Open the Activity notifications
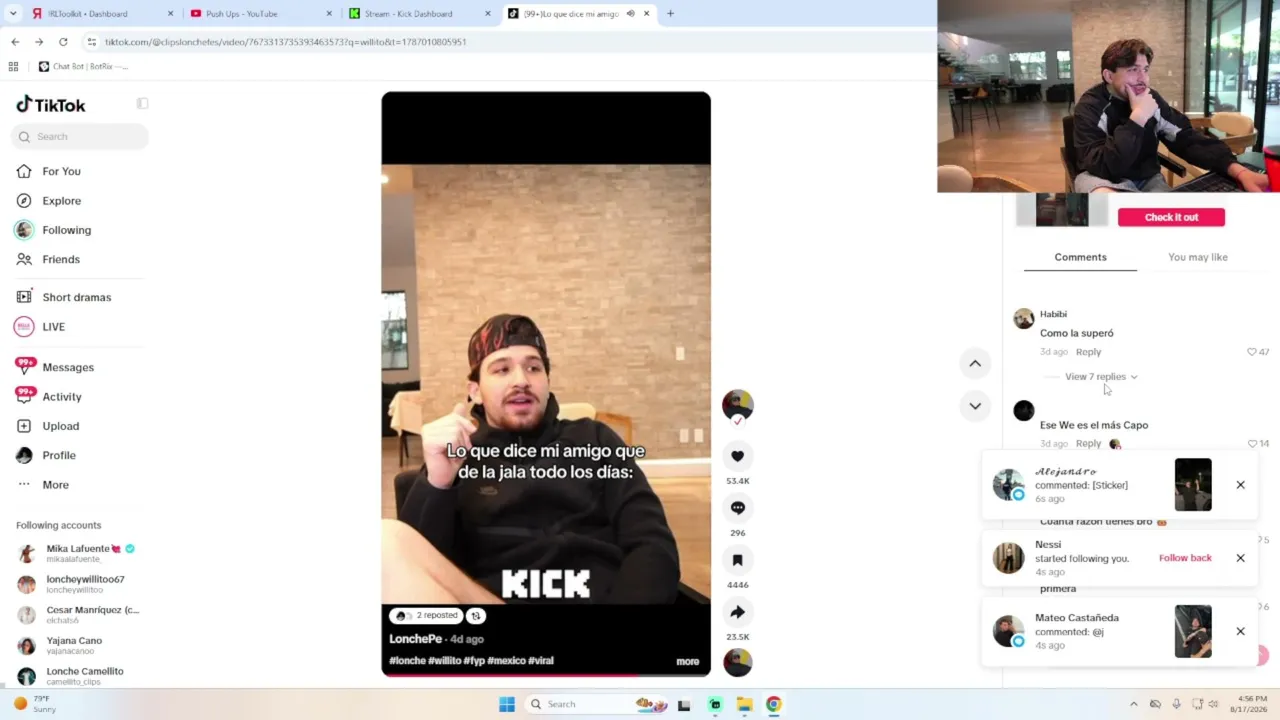Viewport: 1280px width, 720px height. [61, 397]
